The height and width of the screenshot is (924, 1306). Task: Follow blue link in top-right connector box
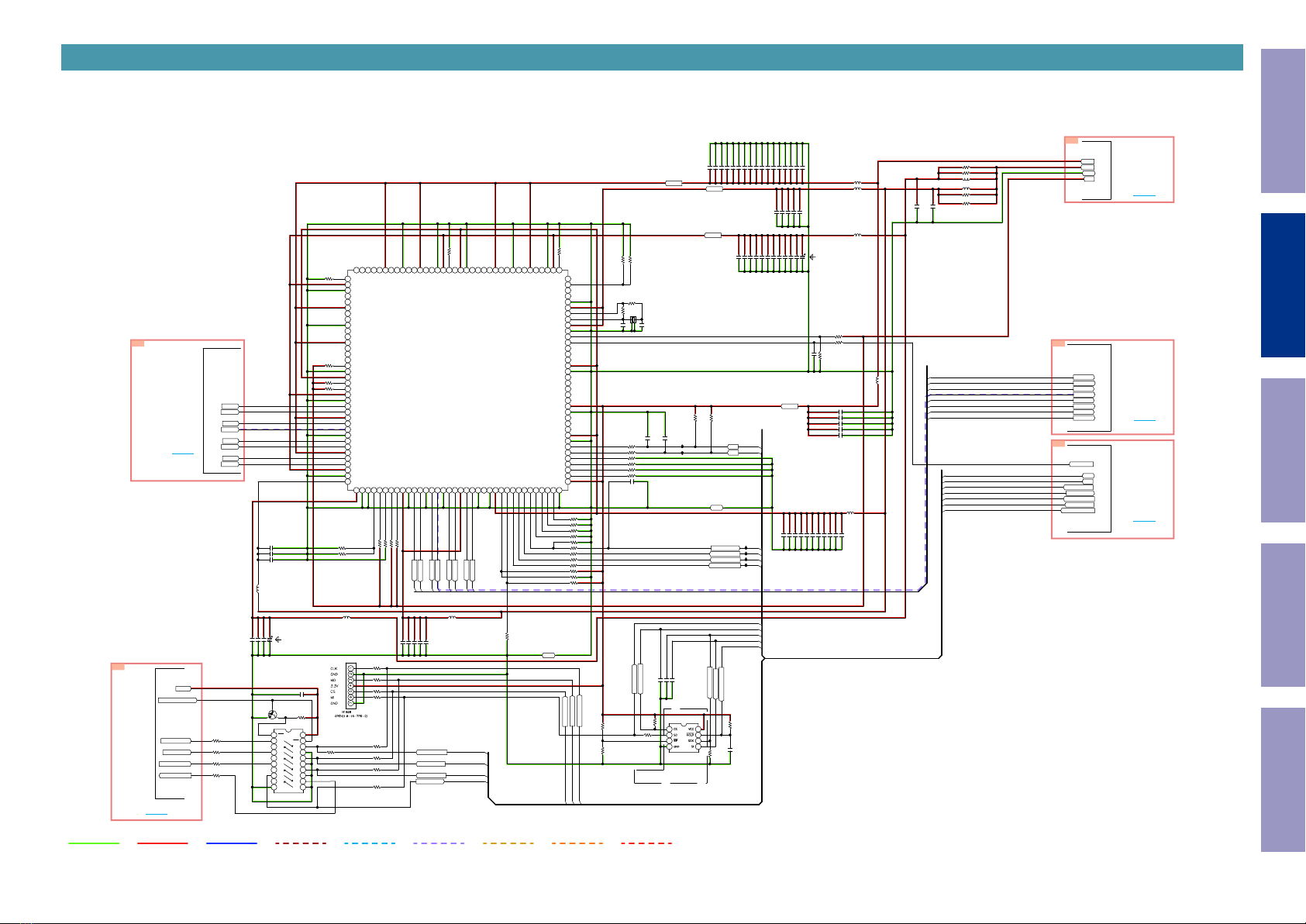click(x=1144, y=195)
